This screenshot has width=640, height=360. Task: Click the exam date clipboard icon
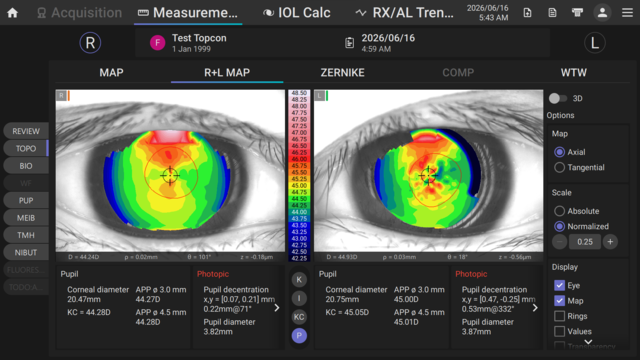point(349,42)
